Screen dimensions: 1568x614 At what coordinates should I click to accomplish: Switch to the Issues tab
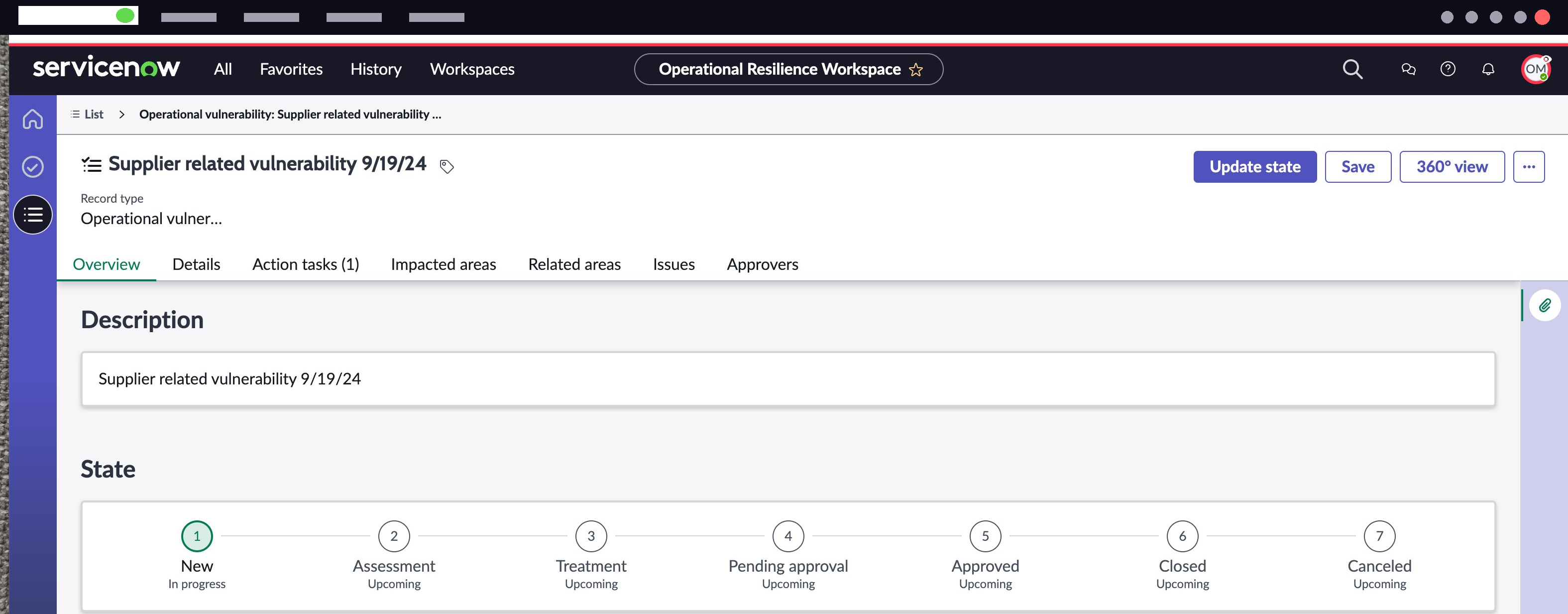674,264
